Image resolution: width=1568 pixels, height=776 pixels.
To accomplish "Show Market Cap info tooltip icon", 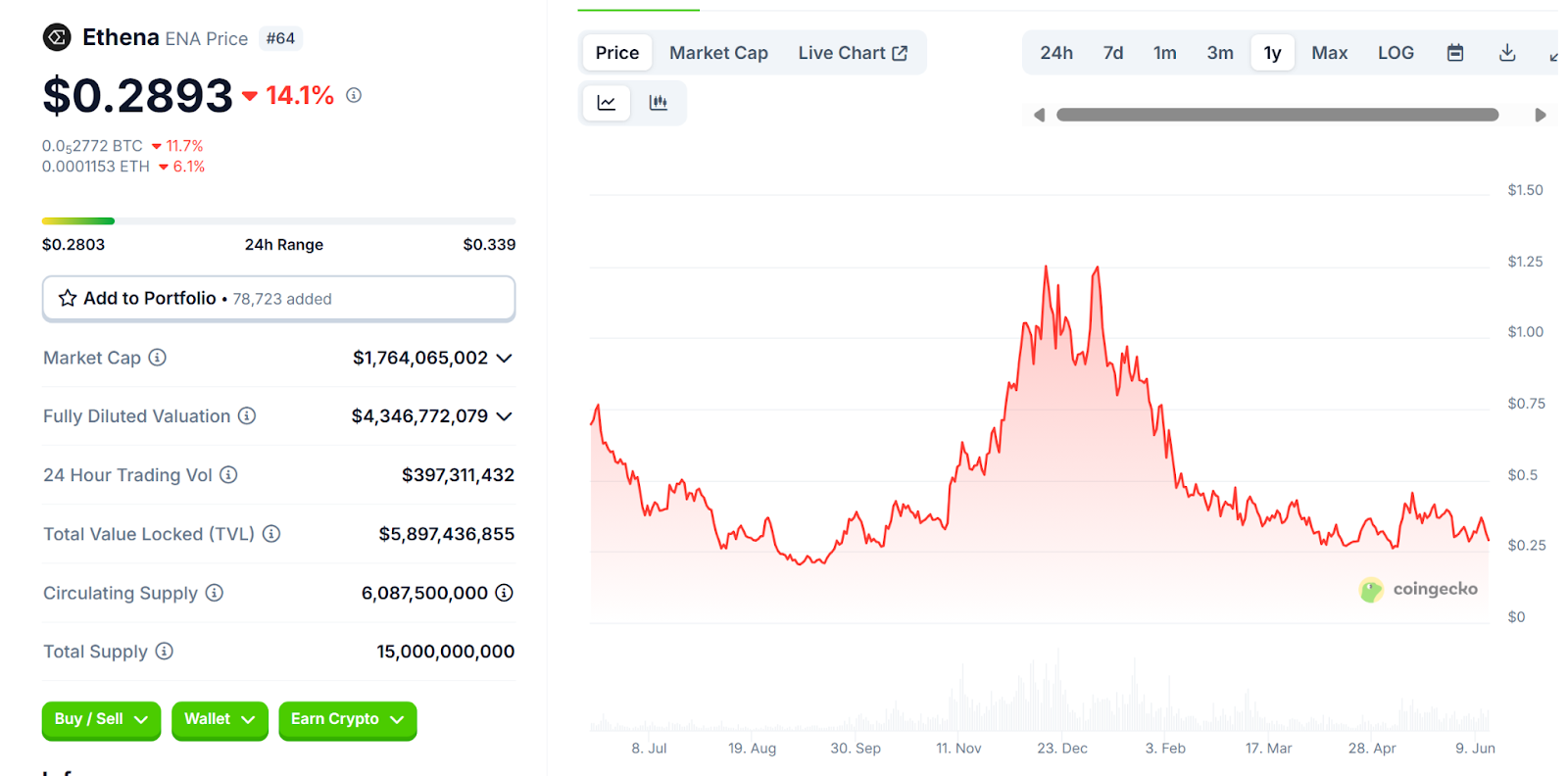I will click(157, 358).
